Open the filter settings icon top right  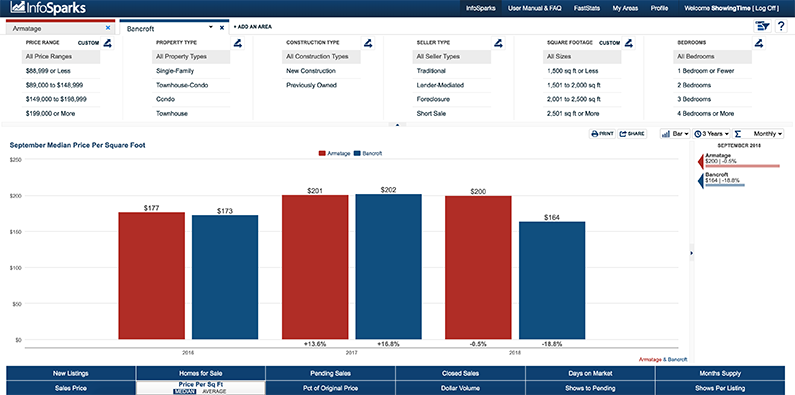point(762,26)
